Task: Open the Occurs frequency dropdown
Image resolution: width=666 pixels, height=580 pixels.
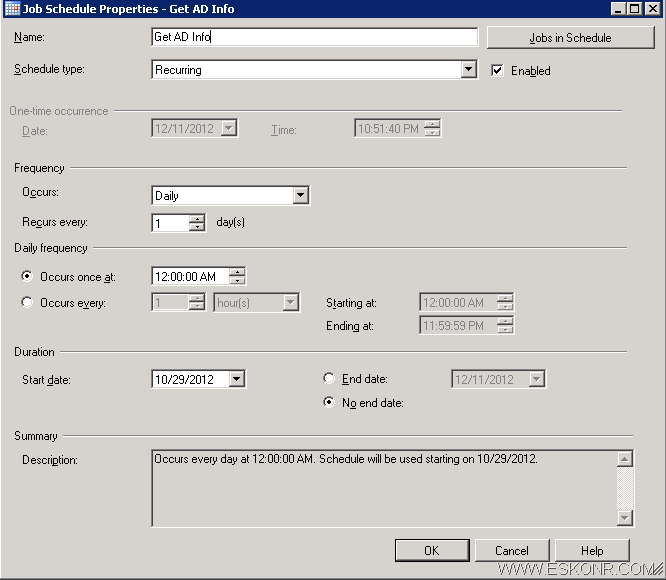Action: point(301,195)
